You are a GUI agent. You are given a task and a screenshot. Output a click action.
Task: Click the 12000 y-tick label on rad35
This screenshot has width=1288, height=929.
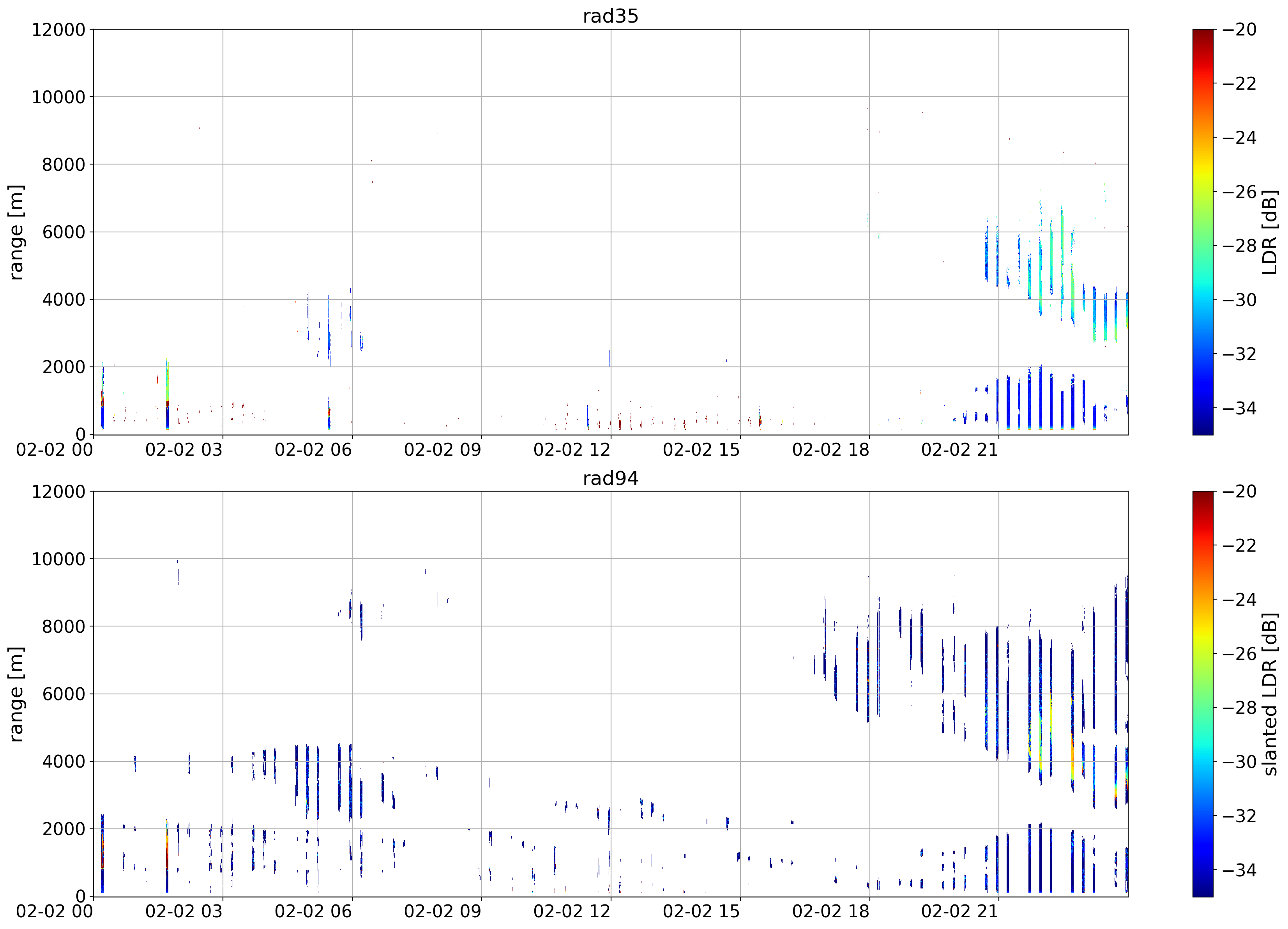tap(58, 30)
